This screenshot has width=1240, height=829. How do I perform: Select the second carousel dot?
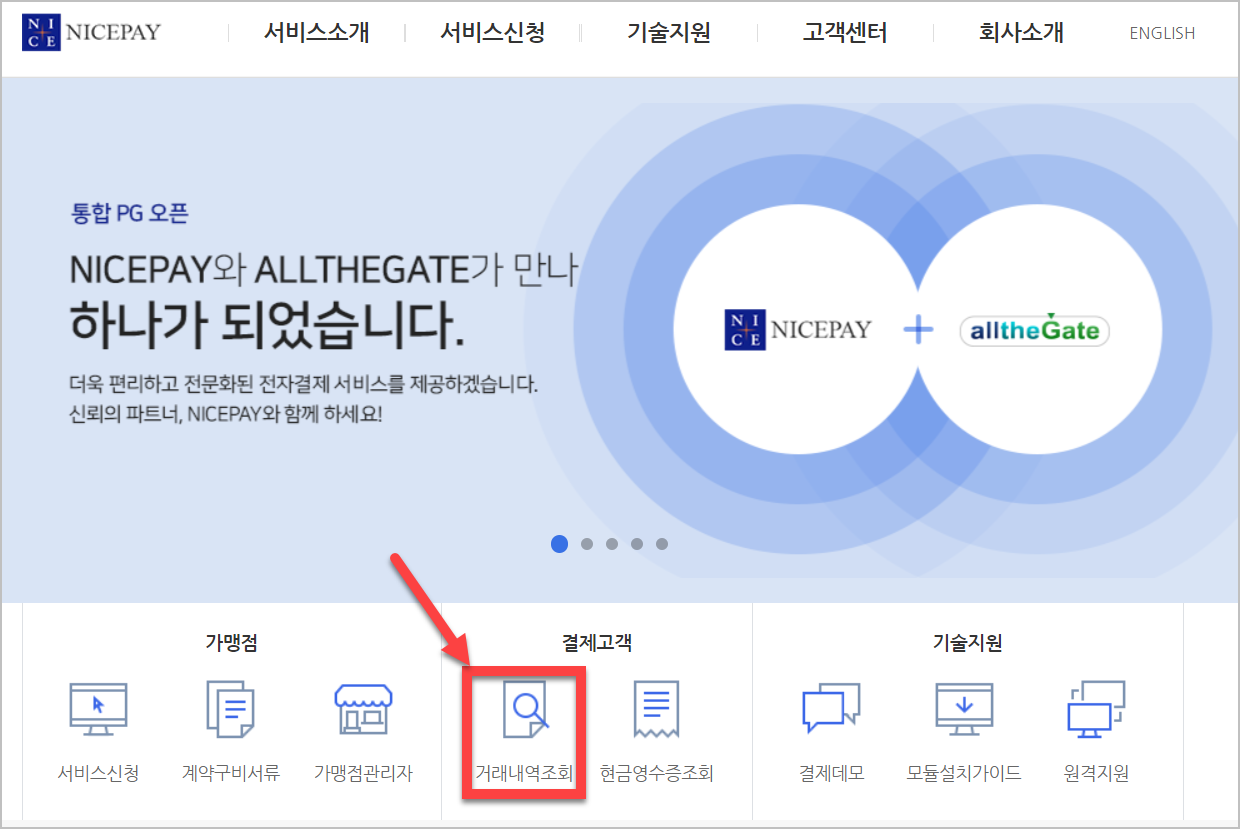click(x=587, y=544)
